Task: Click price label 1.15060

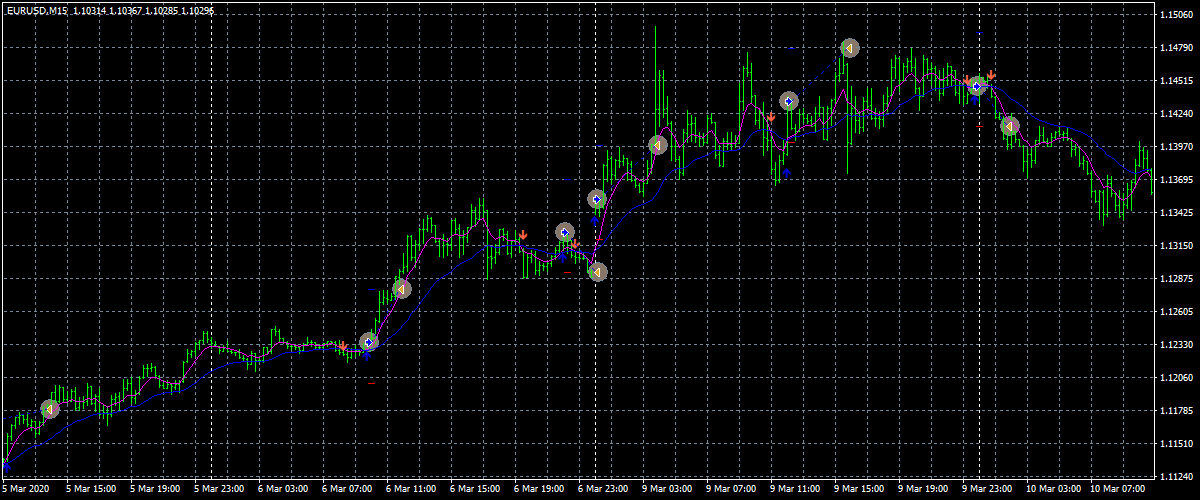Action: point(1176,15)
